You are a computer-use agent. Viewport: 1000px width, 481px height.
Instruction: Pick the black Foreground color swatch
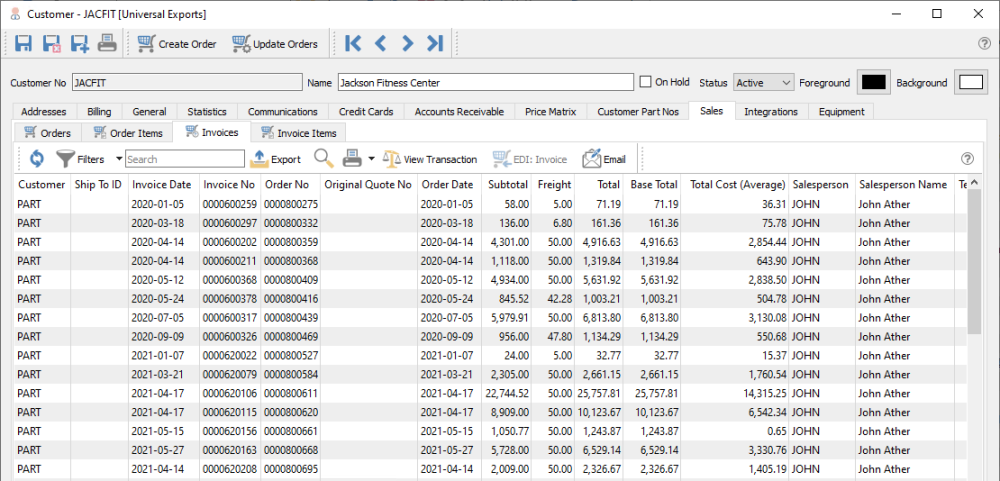tap(874, 82)
